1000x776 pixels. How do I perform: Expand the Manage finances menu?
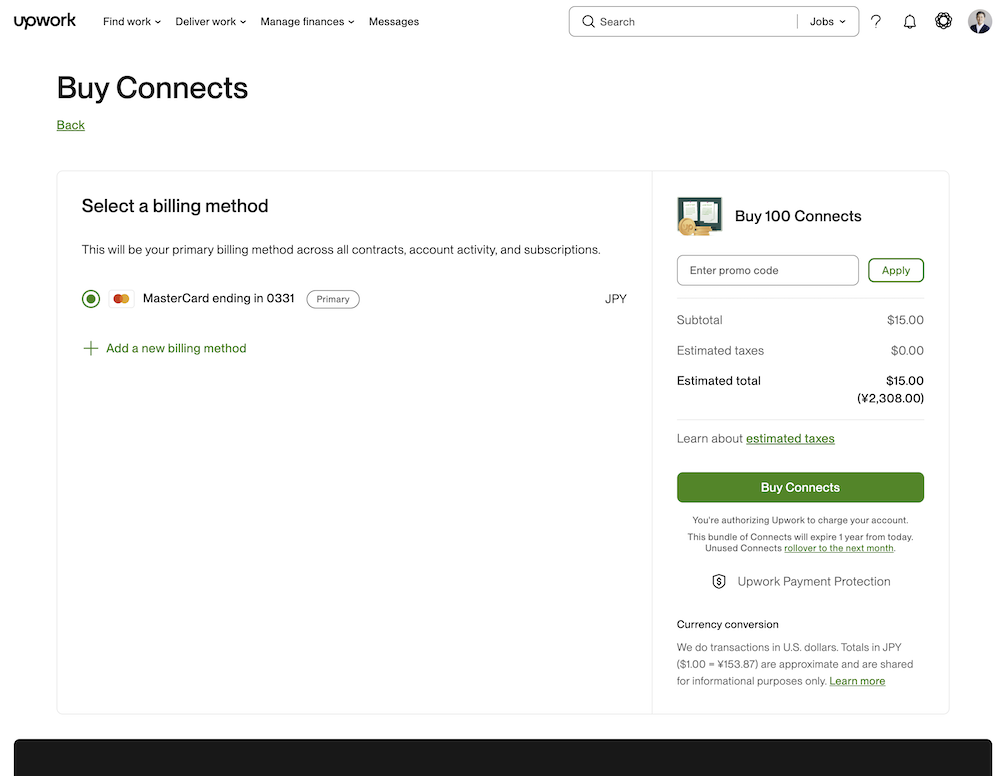click(307, 22)
